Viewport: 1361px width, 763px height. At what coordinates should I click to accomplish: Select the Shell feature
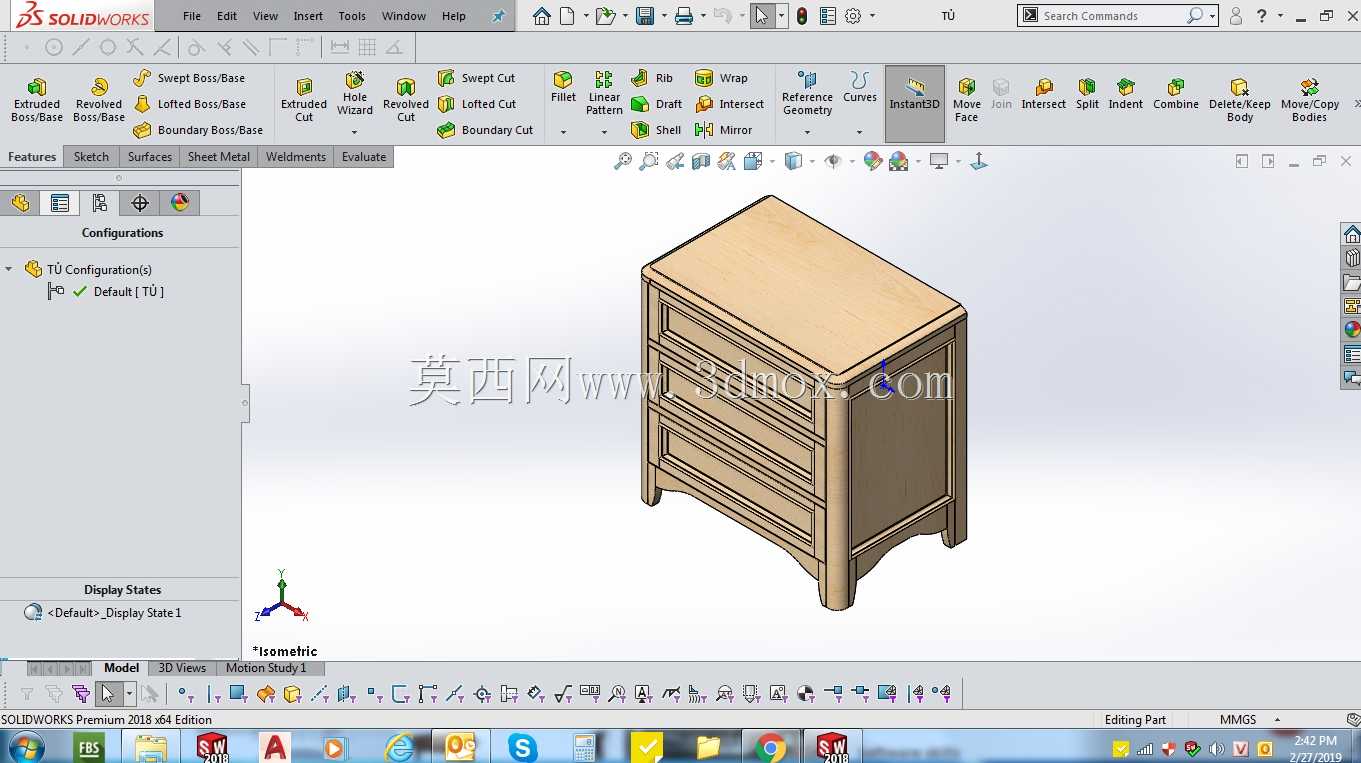(x=657, y=130)
